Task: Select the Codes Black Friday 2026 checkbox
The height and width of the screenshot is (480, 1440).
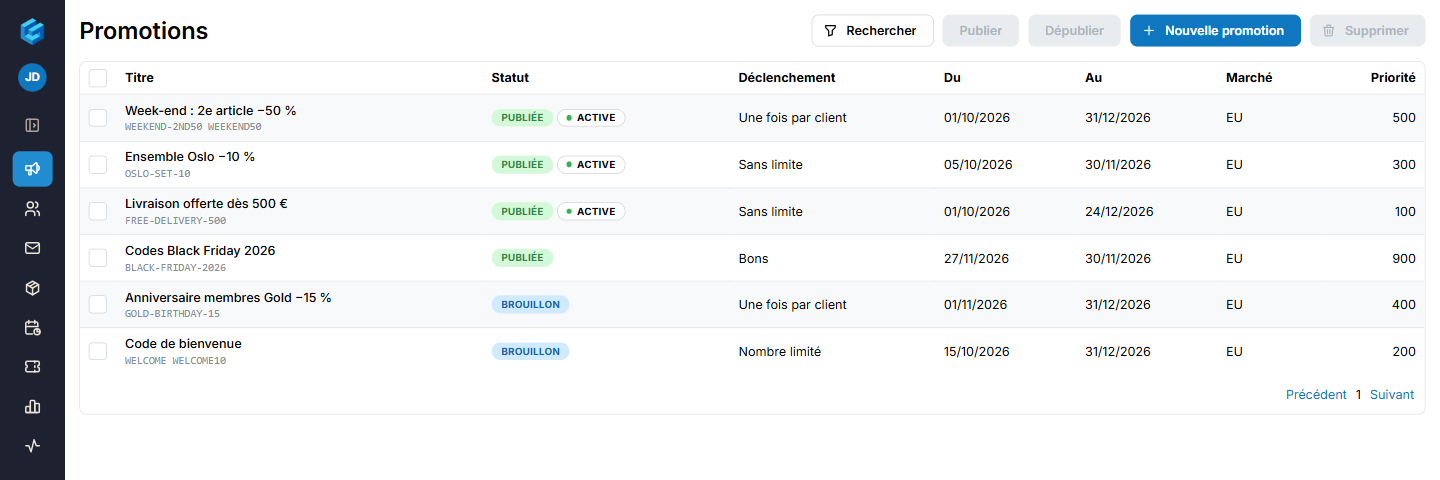Action: 98,258
